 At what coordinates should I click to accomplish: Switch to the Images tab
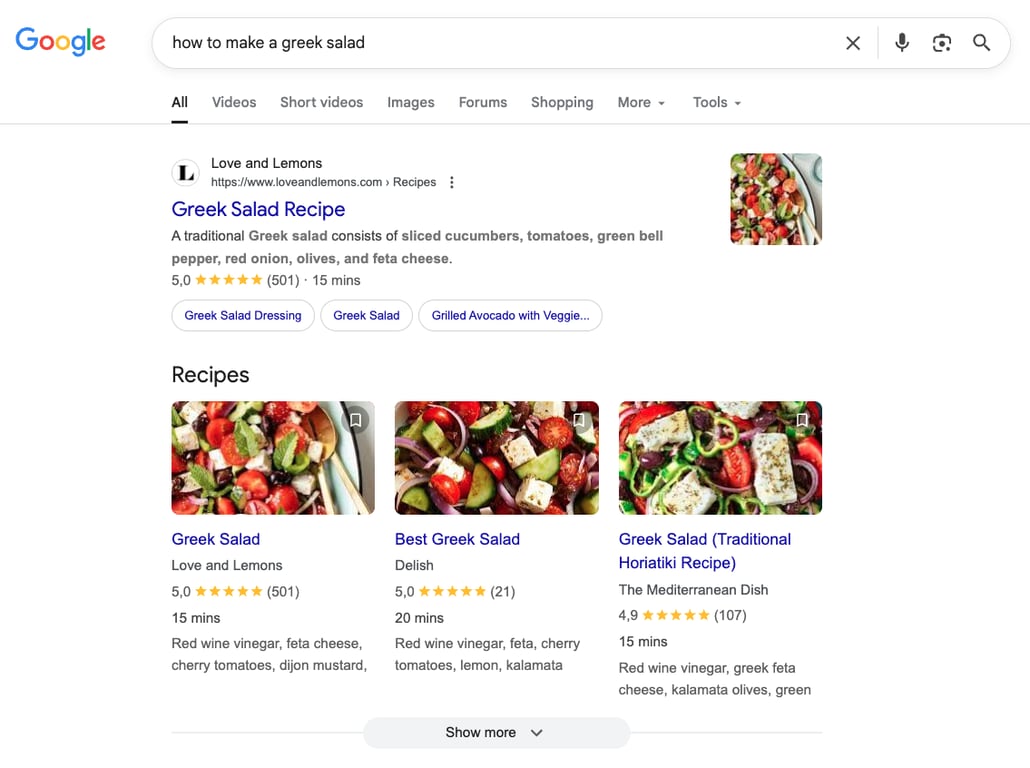[x=410, y=102]
